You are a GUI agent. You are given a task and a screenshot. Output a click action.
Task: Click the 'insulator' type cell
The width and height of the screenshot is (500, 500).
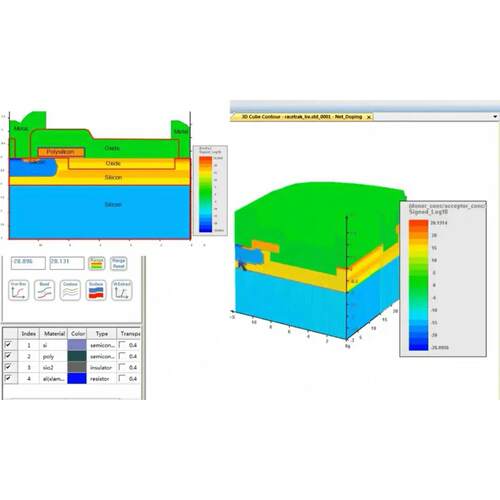(101, 367)
